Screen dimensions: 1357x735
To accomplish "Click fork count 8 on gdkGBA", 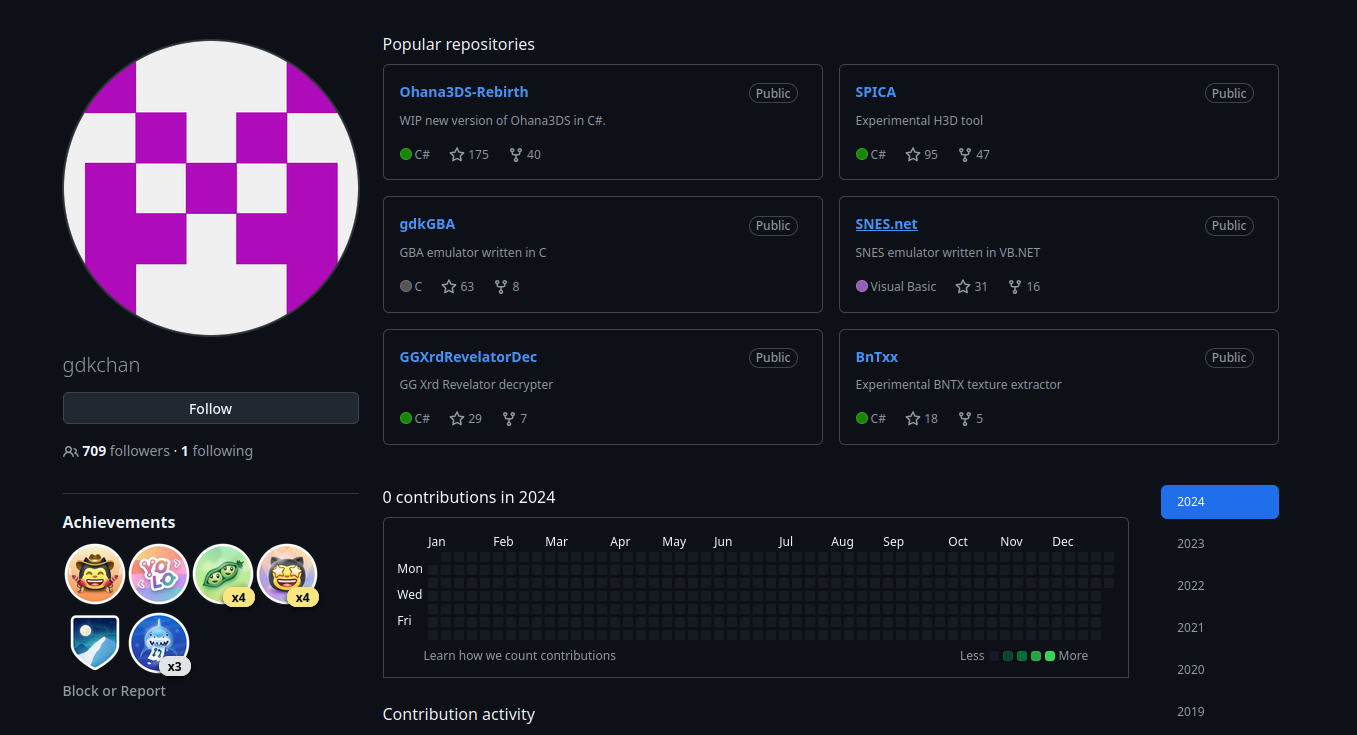I will pos(506,286).
